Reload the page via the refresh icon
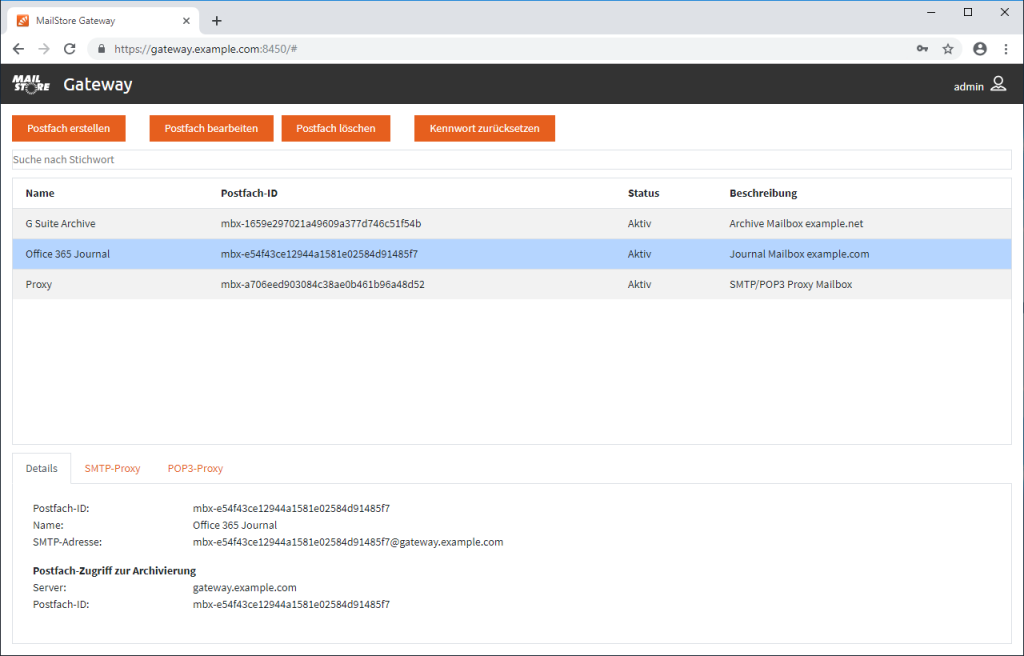The height and width of the screenshot is (656, 1024). point(68,48)
